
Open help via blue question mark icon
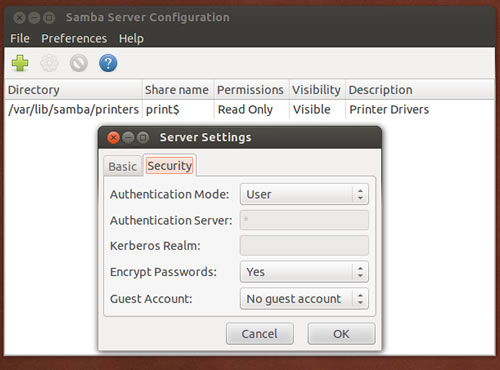[108, 63]
